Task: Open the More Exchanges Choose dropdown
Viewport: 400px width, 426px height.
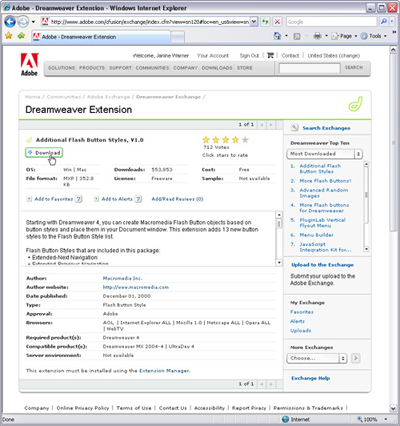Action: (x=317, y=358)
